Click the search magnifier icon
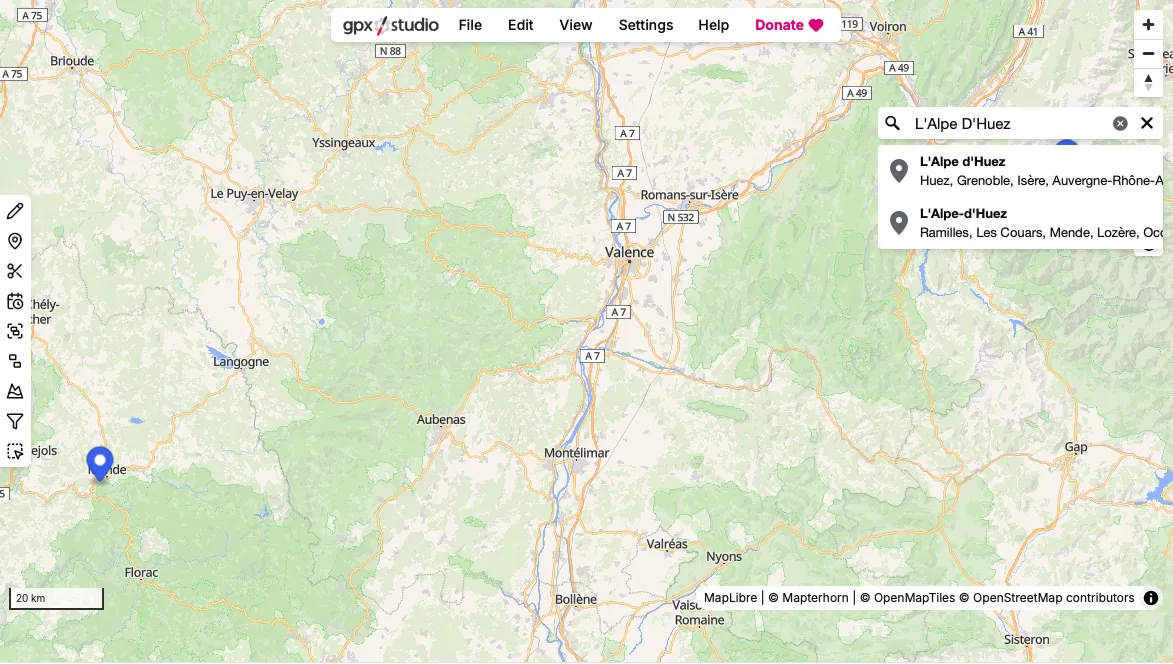 click(x=892, y=123)
